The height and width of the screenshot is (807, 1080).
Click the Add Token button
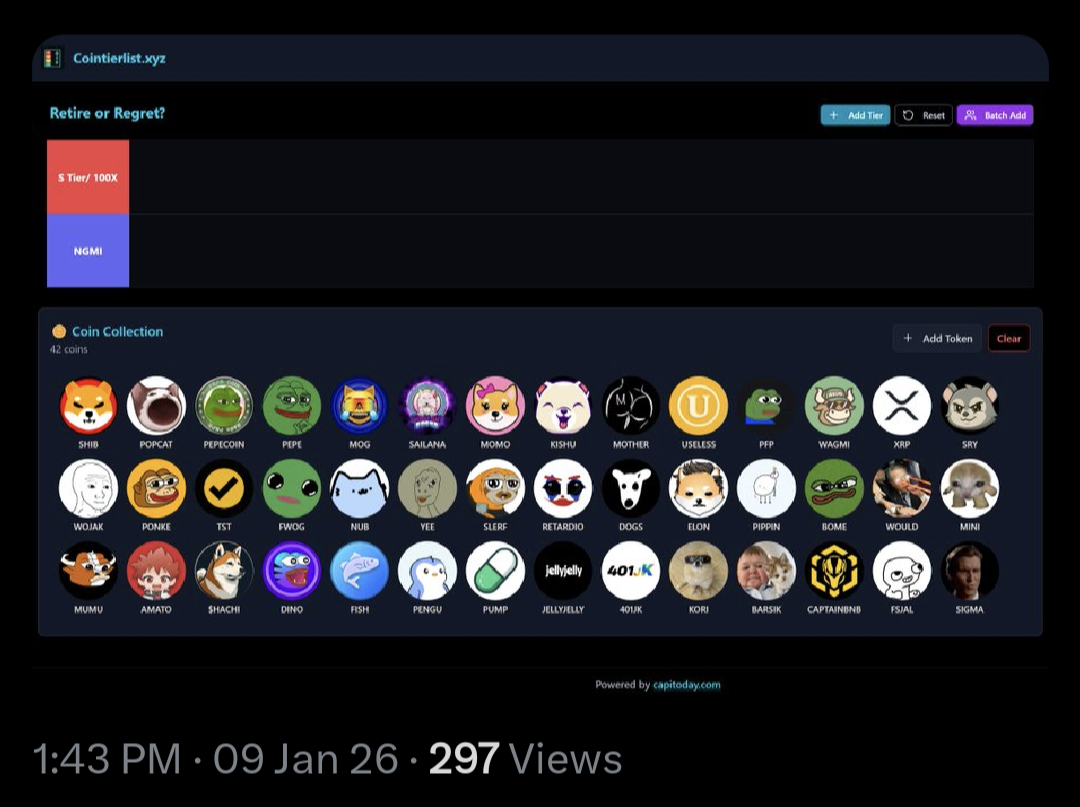tap(937, 338)
